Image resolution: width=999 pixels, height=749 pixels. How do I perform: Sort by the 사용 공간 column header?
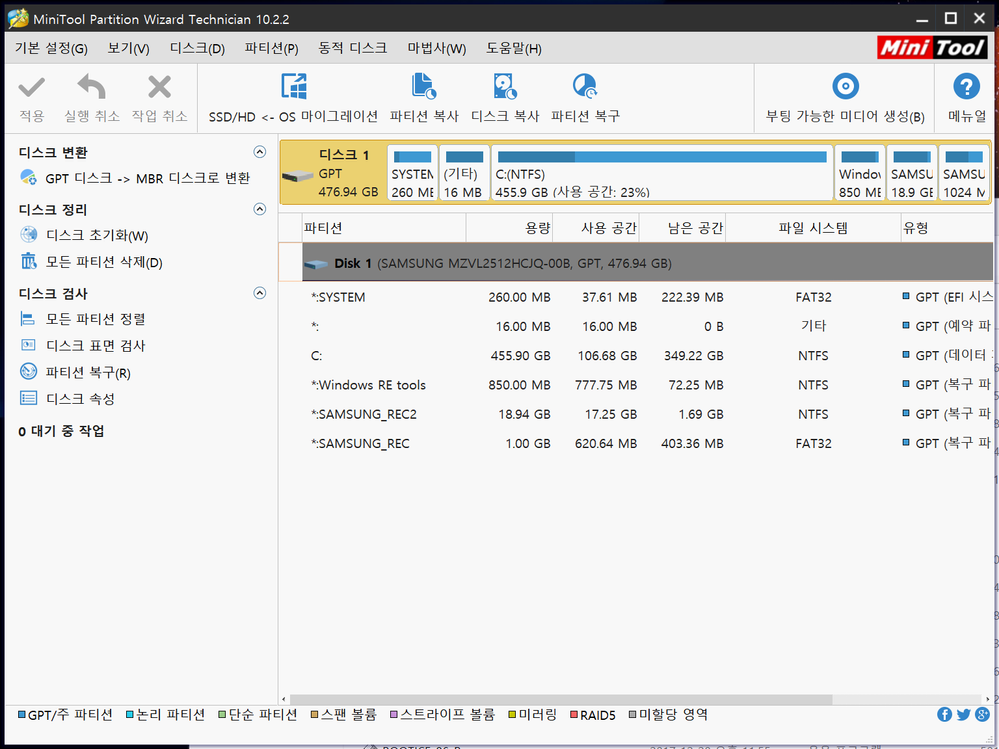pyautogui.click(x=596, y=228)
